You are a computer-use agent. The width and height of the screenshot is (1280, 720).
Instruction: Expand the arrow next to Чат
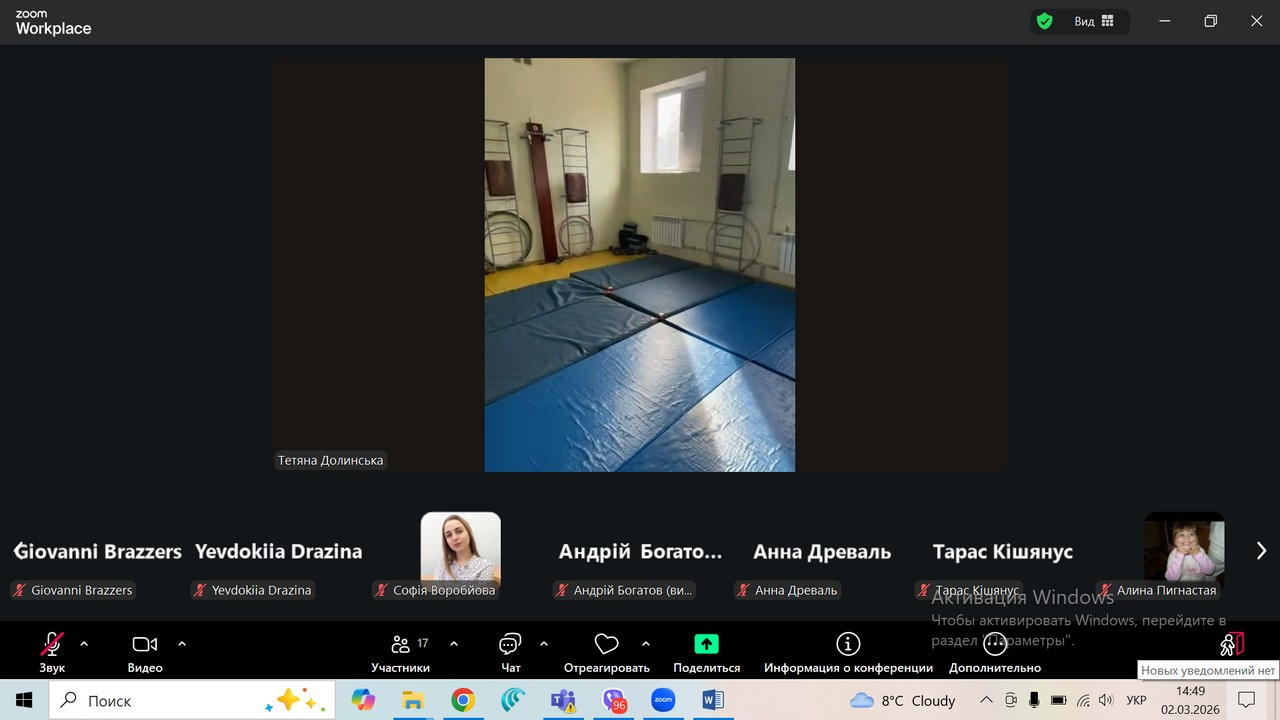544,644
